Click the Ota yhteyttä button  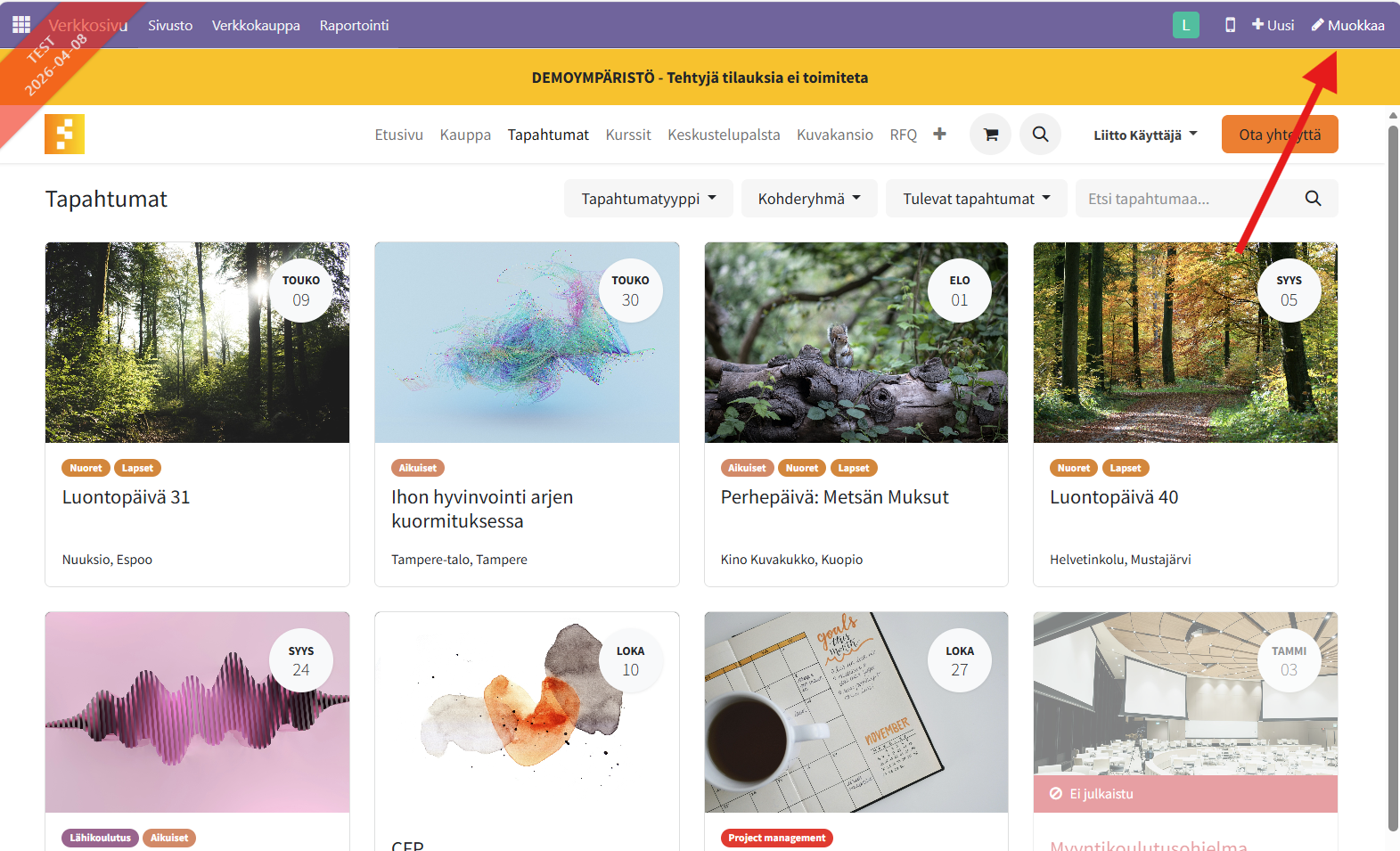pyautogui.click(x=1279, y=135)
